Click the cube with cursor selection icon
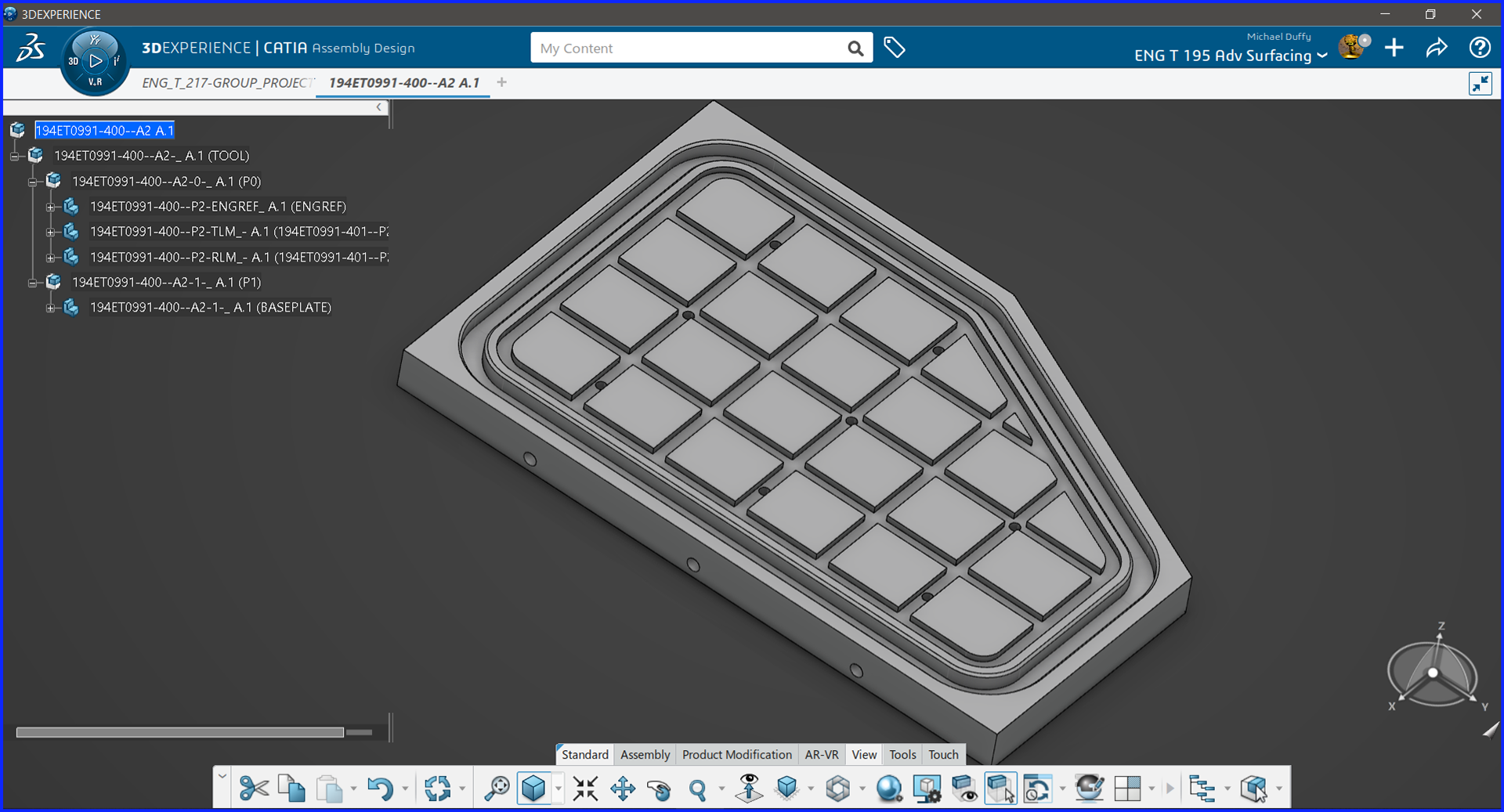This screenshot has width=1504, height=812. click(1254, 788)
